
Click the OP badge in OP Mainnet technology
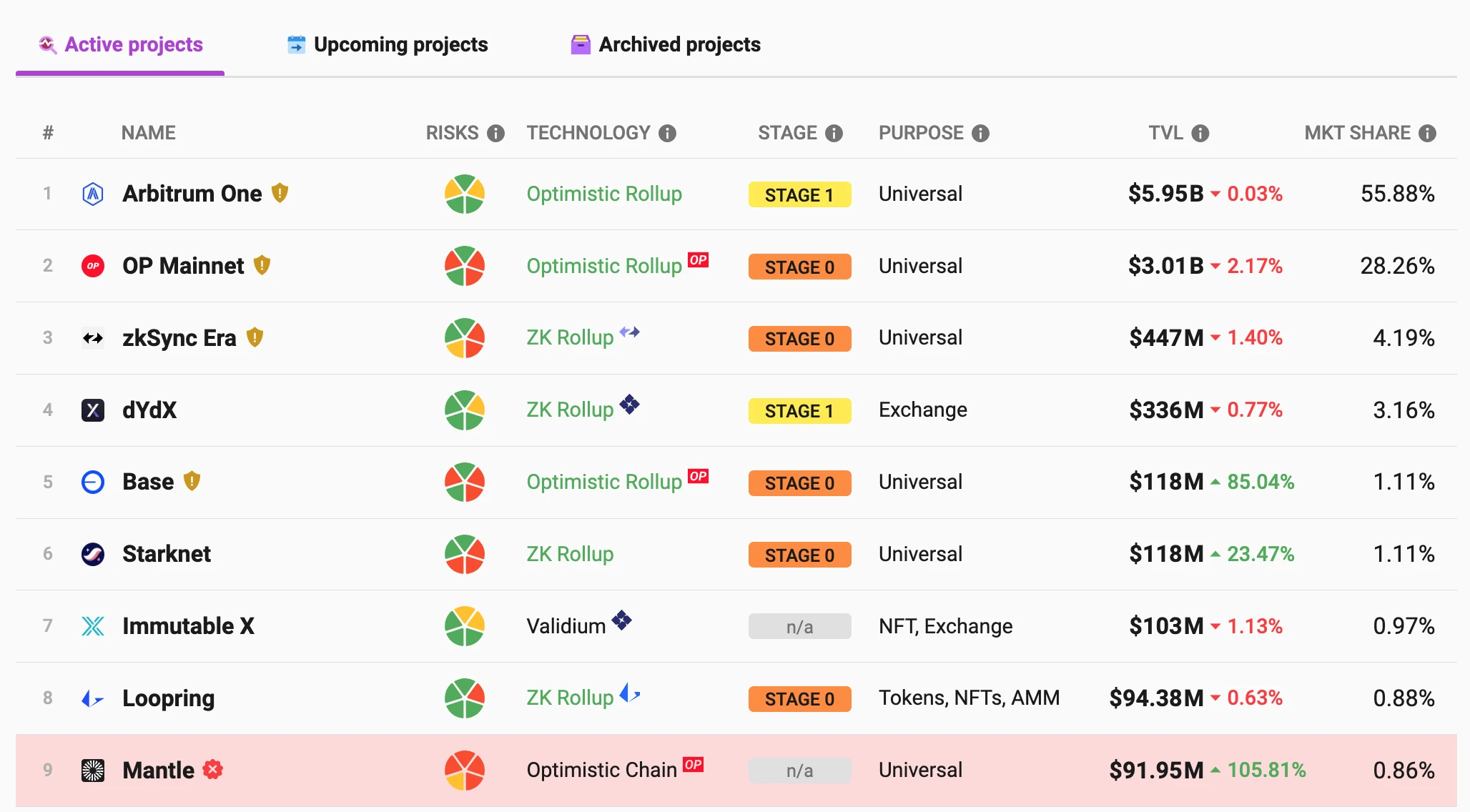coord(698,260)
